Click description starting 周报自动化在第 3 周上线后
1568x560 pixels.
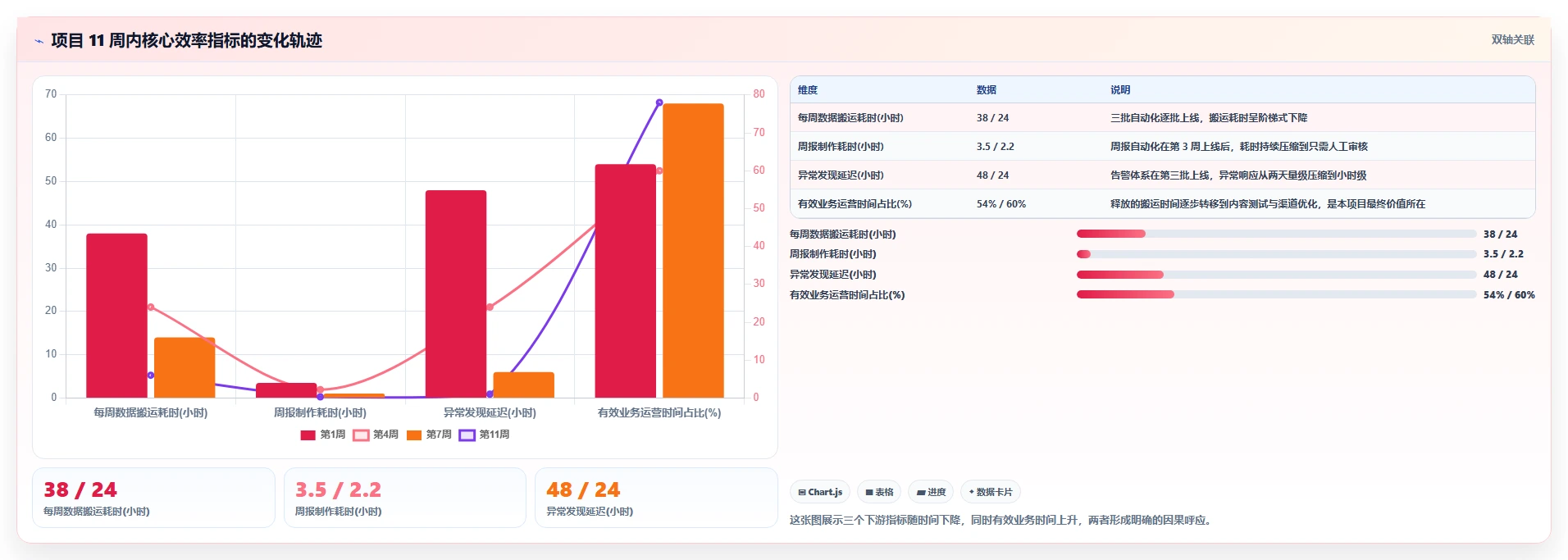(x=1239, y=147)
